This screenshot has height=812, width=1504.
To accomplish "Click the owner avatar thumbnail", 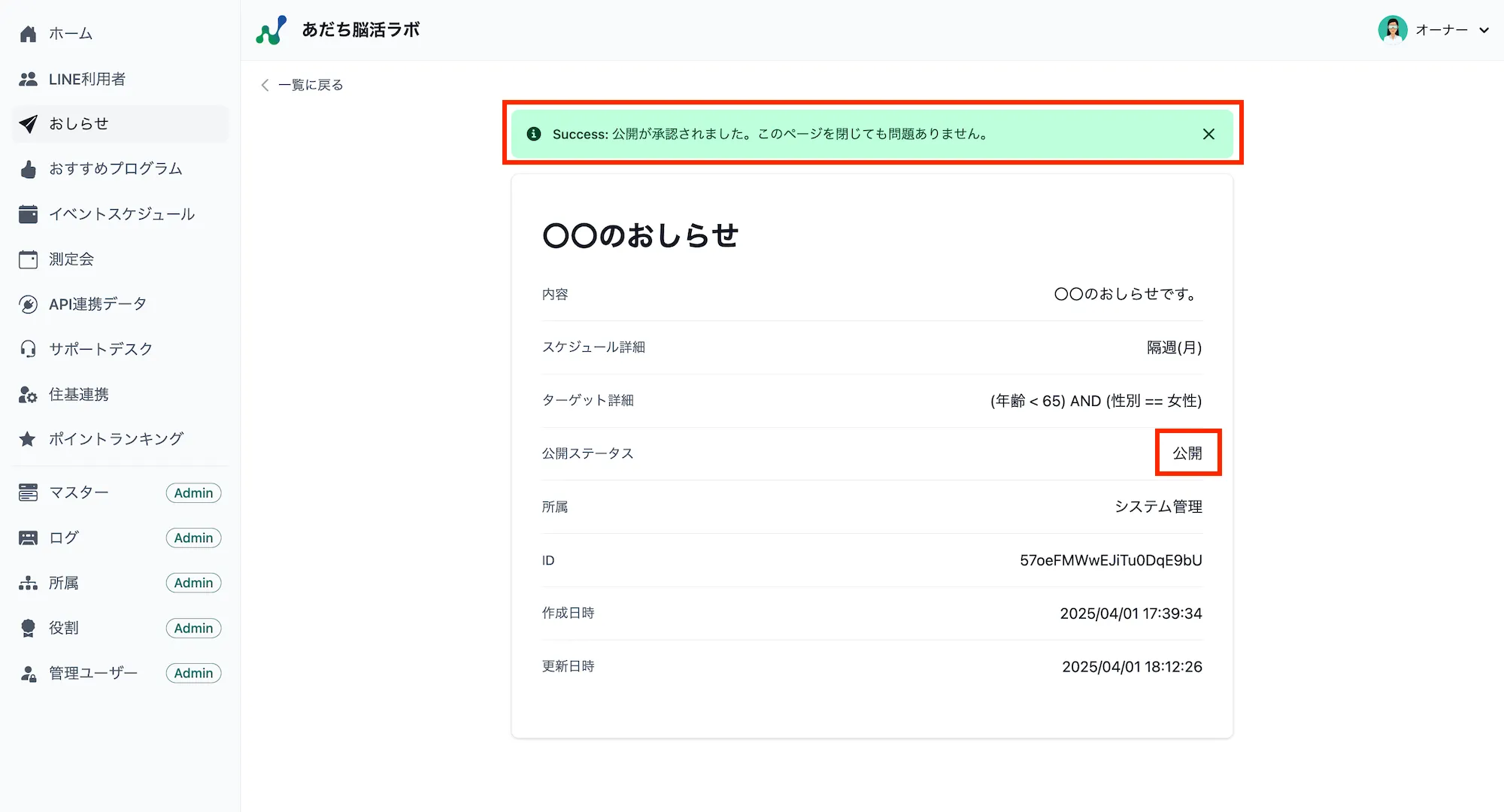I will [1393, 30].
